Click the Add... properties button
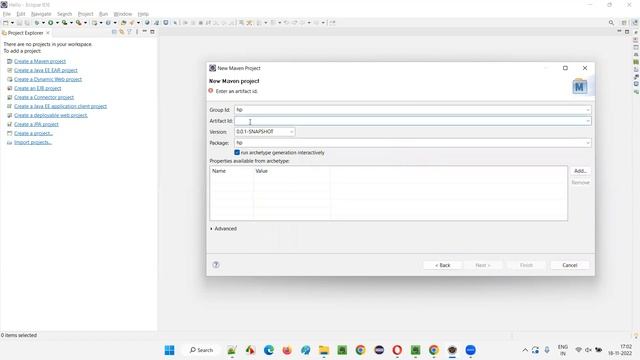 pyautogui.click(x=580, y=171)
